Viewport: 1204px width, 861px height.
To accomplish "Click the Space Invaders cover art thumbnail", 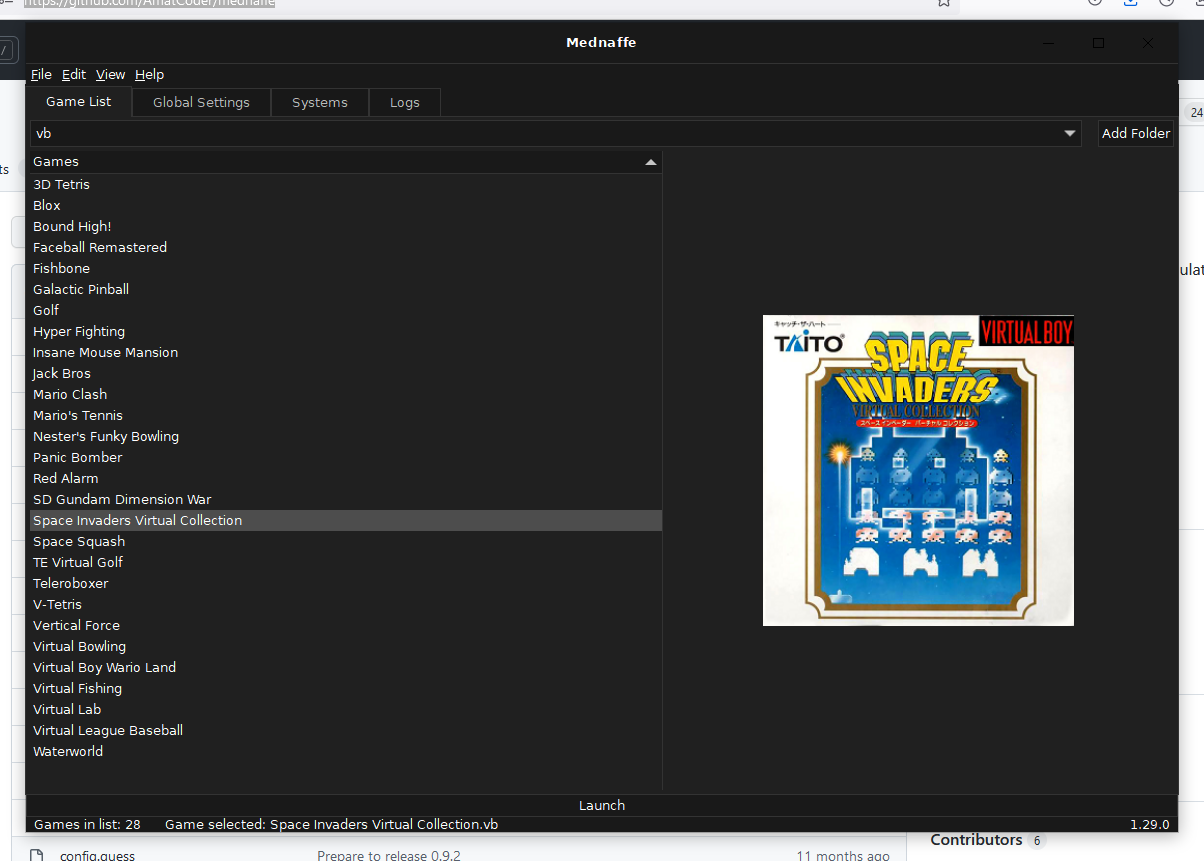I will click(x=918, y=471).
